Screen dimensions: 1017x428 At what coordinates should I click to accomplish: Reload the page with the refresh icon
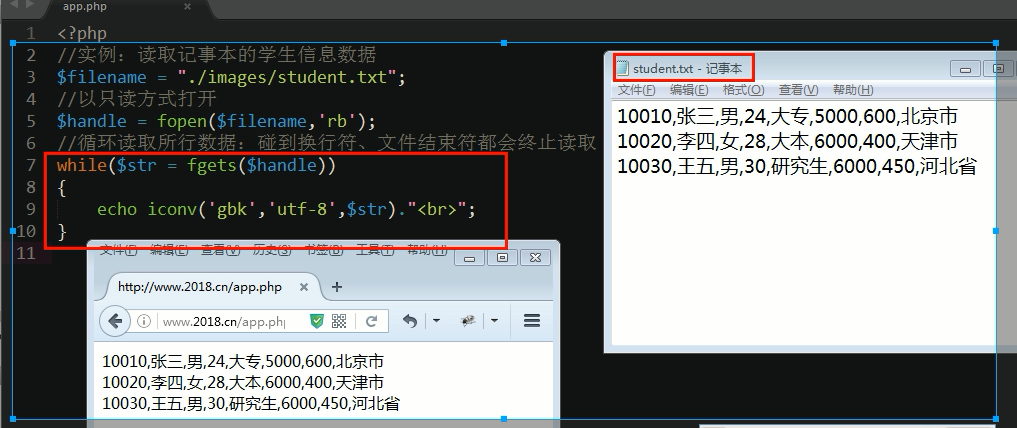click(372, 321)
